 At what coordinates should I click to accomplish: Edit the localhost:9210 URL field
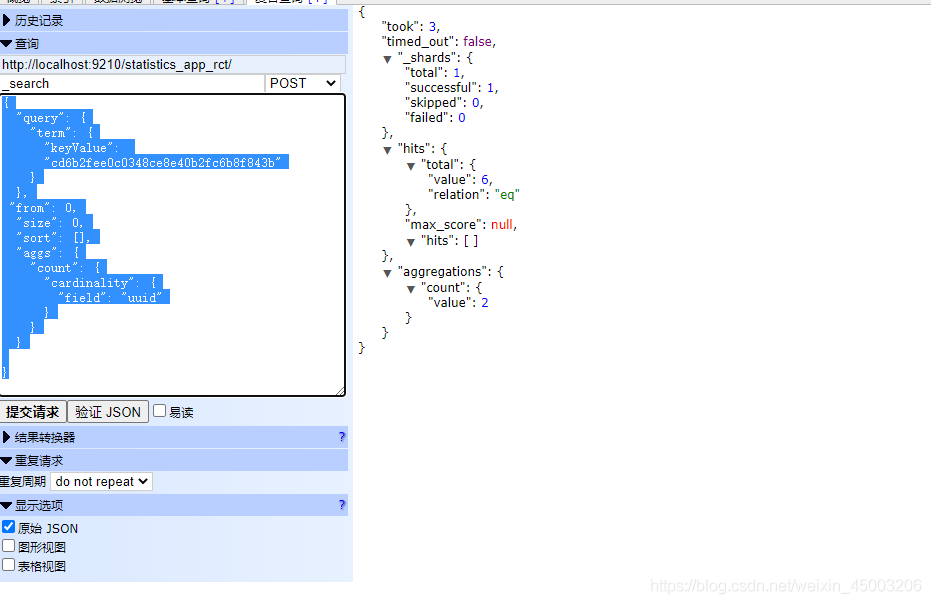172,64
